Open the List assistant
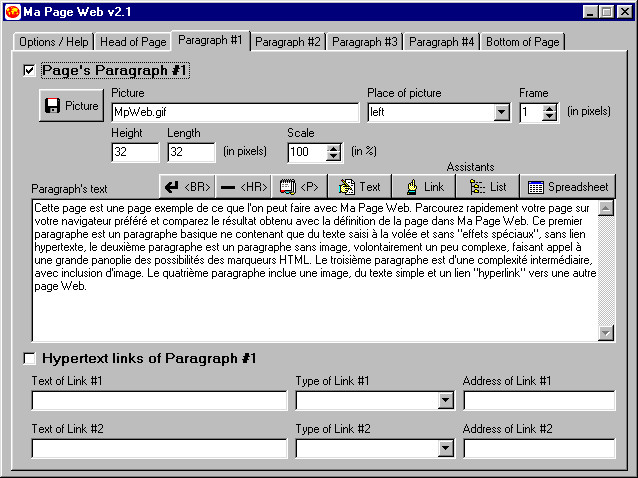This screenshot has height=478, width=638. pos(488,187)
